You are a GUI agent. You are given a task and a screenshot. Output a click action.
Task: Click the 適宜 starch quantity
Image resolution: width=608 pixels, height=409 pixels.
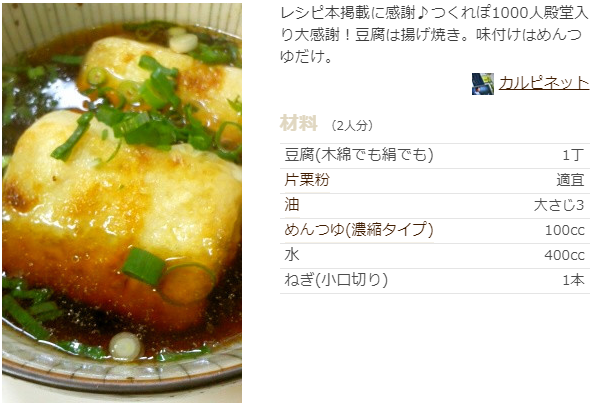click(570, 180)
